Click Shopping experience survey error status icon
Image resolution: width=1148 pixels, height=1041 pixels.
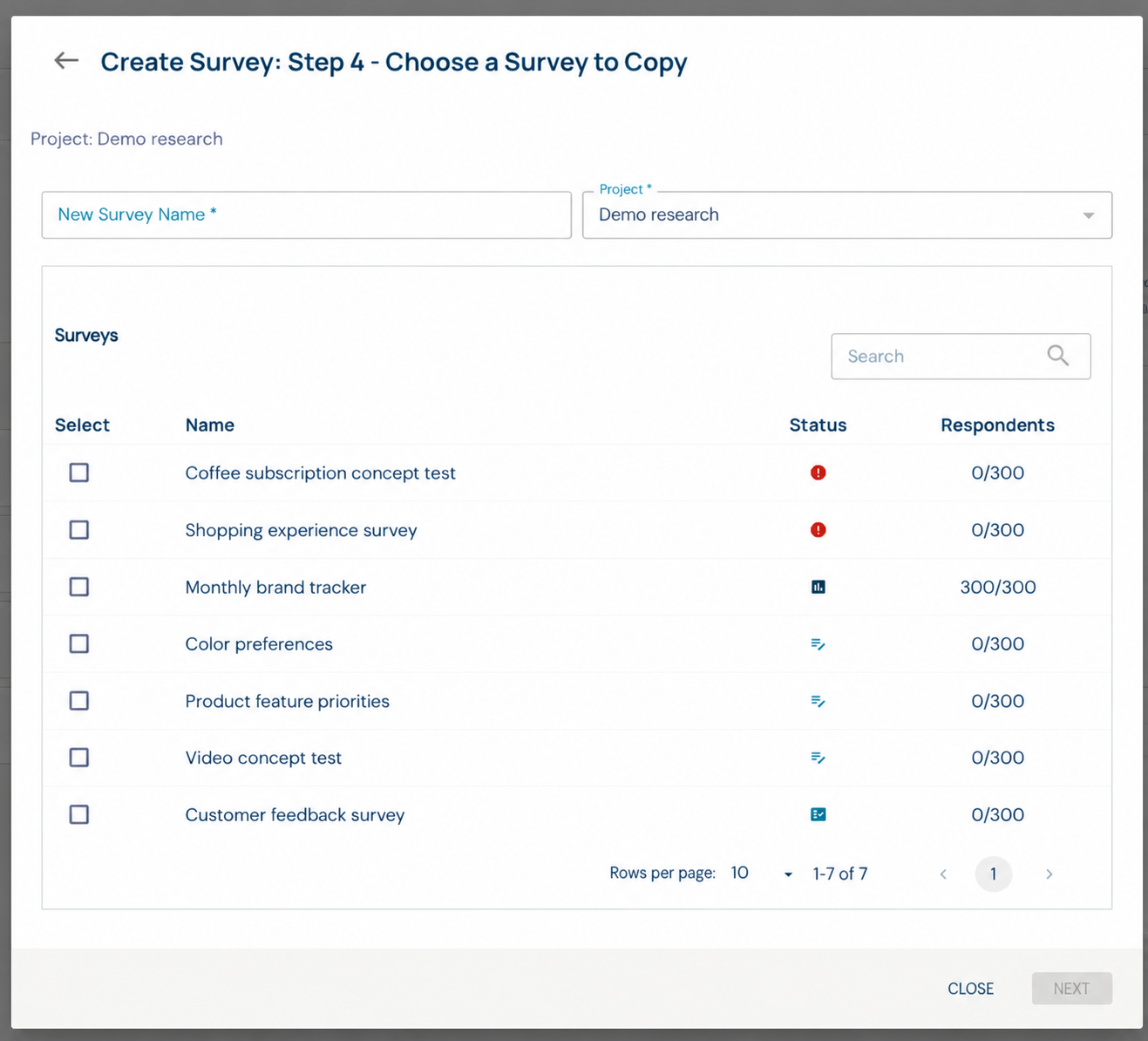(x=818, y=530)
